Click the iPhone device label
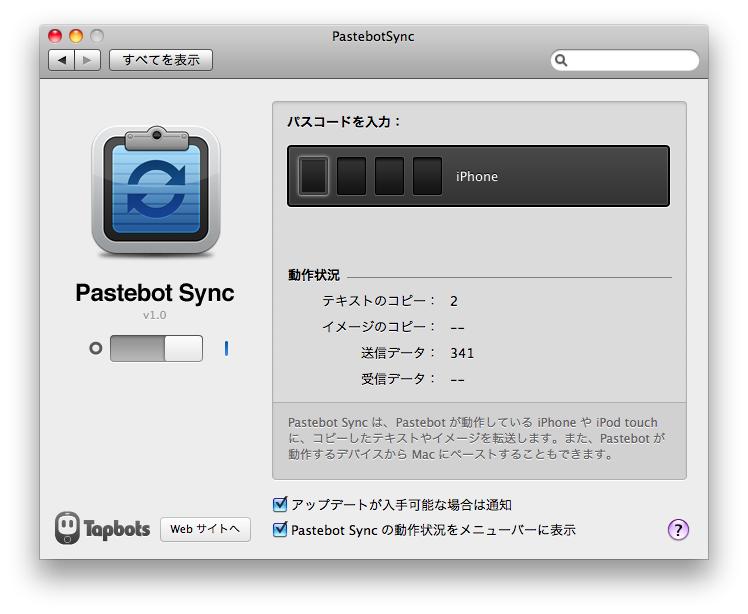 click(477, 177)
